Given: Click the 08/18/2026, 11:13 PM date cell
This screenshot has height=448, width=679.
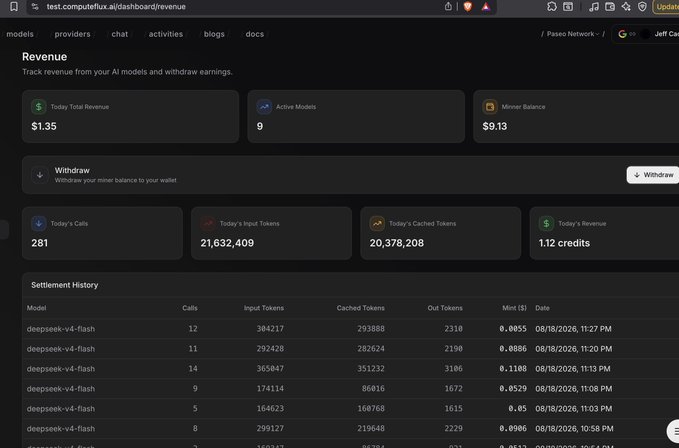Looking at the screenshot, I should tap(572, 368).
